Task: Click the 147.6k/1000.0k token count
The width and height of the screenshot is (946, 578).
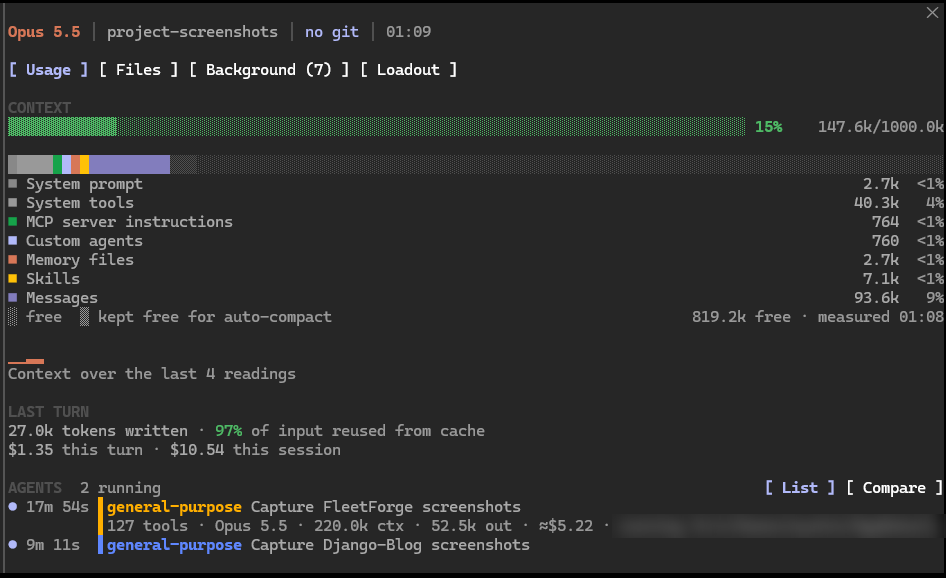Action: (x=880, y=127)
